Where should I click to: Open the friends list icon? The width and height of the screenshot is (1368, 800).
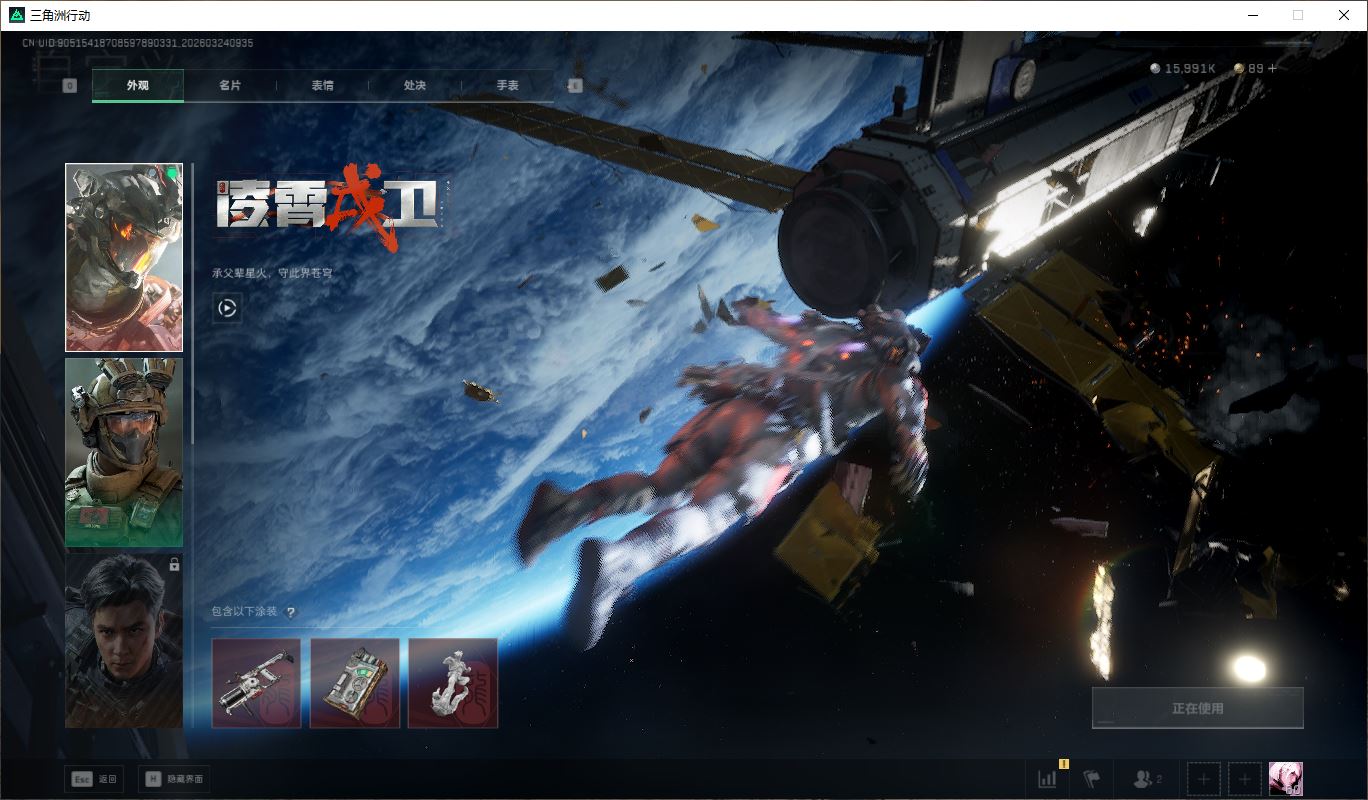(1146, 779)
